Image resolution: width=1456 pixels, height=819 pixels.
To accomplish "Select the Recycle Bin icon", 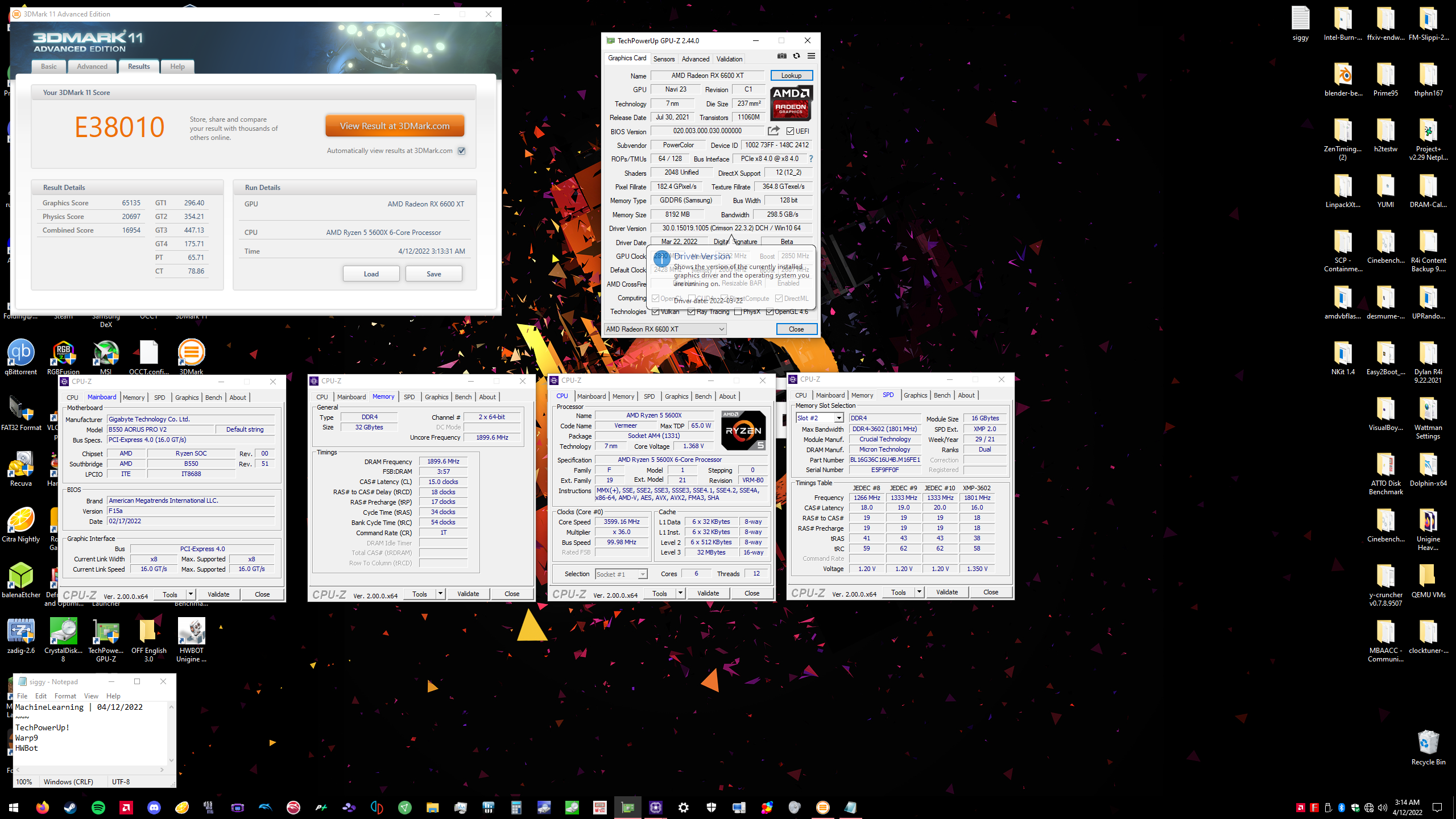I will tap(1428, 747).
